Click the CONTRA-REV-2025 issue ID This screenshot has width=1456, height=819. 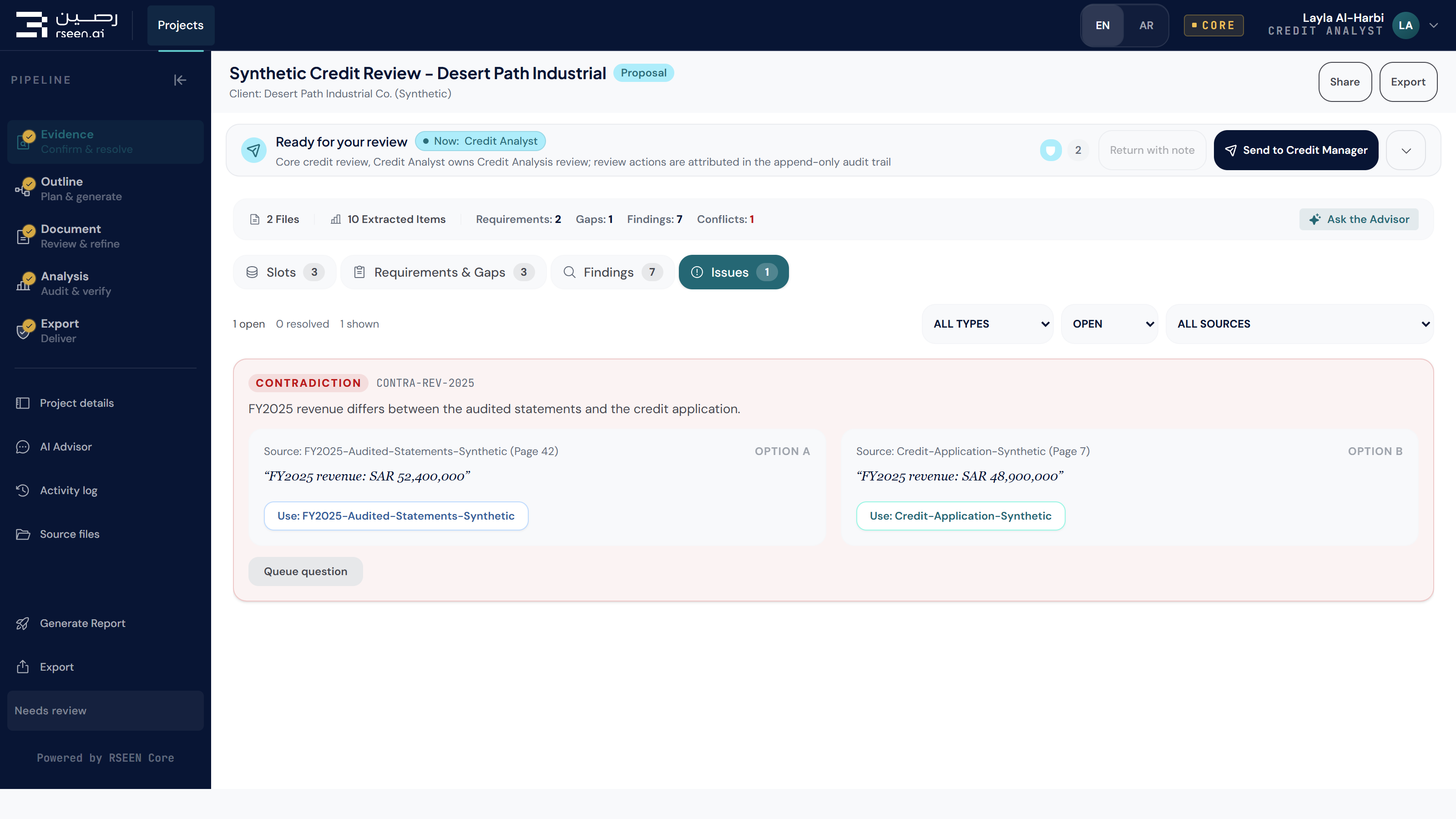tap(425, 383)
